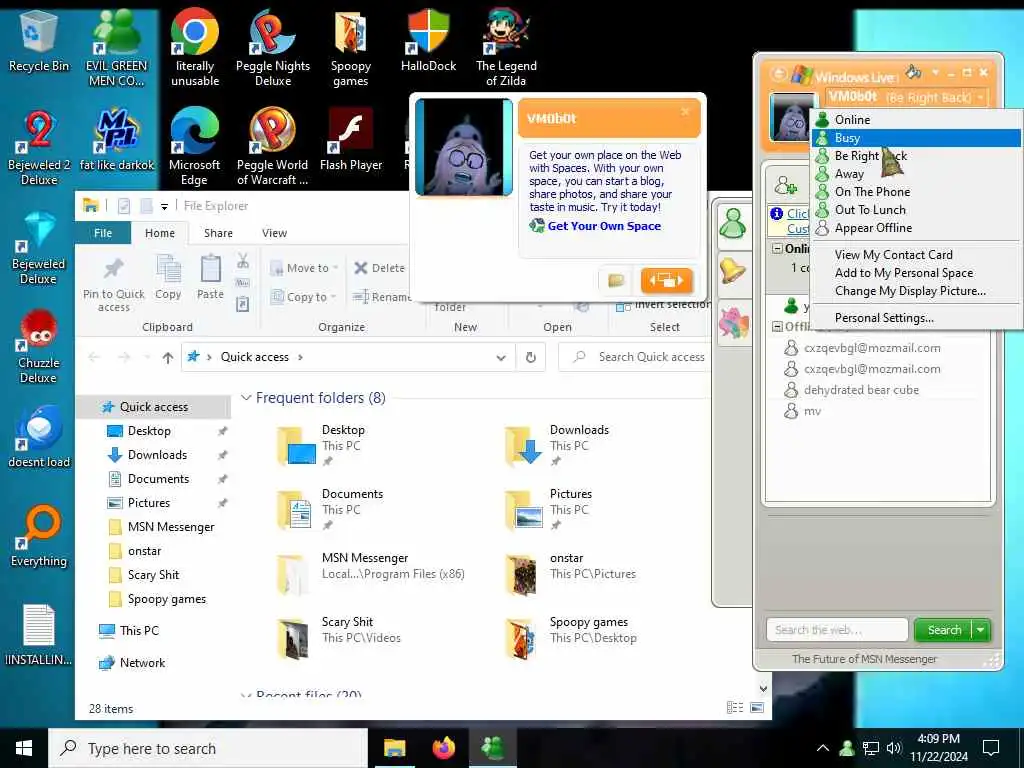Select MSN Messenger in navigation pane

[x=171, y=527]
